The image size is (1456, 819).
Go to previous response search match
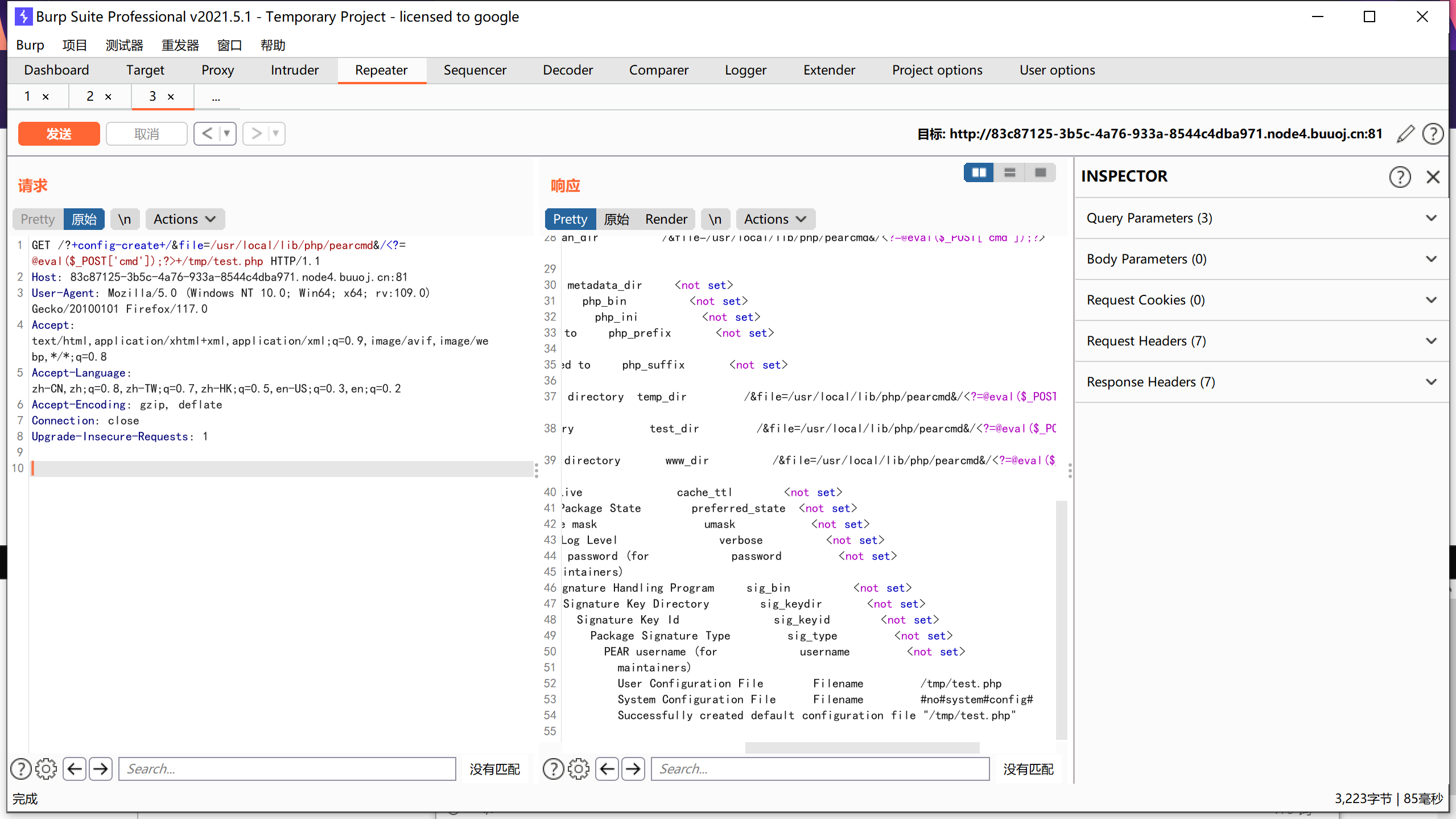tap(607, 769)
